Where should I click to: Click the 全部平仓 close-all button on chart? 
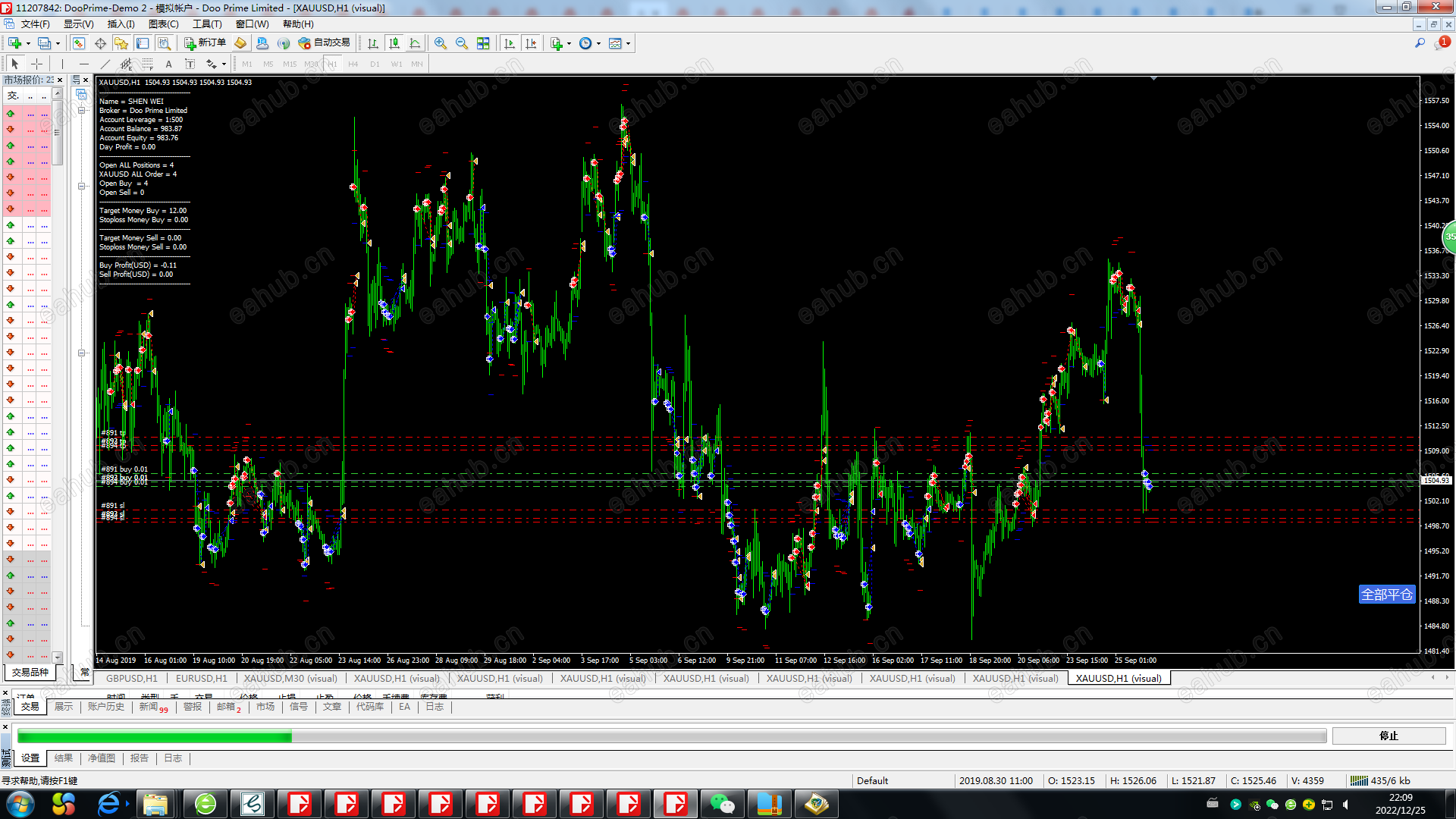(x=1386, y=595)
